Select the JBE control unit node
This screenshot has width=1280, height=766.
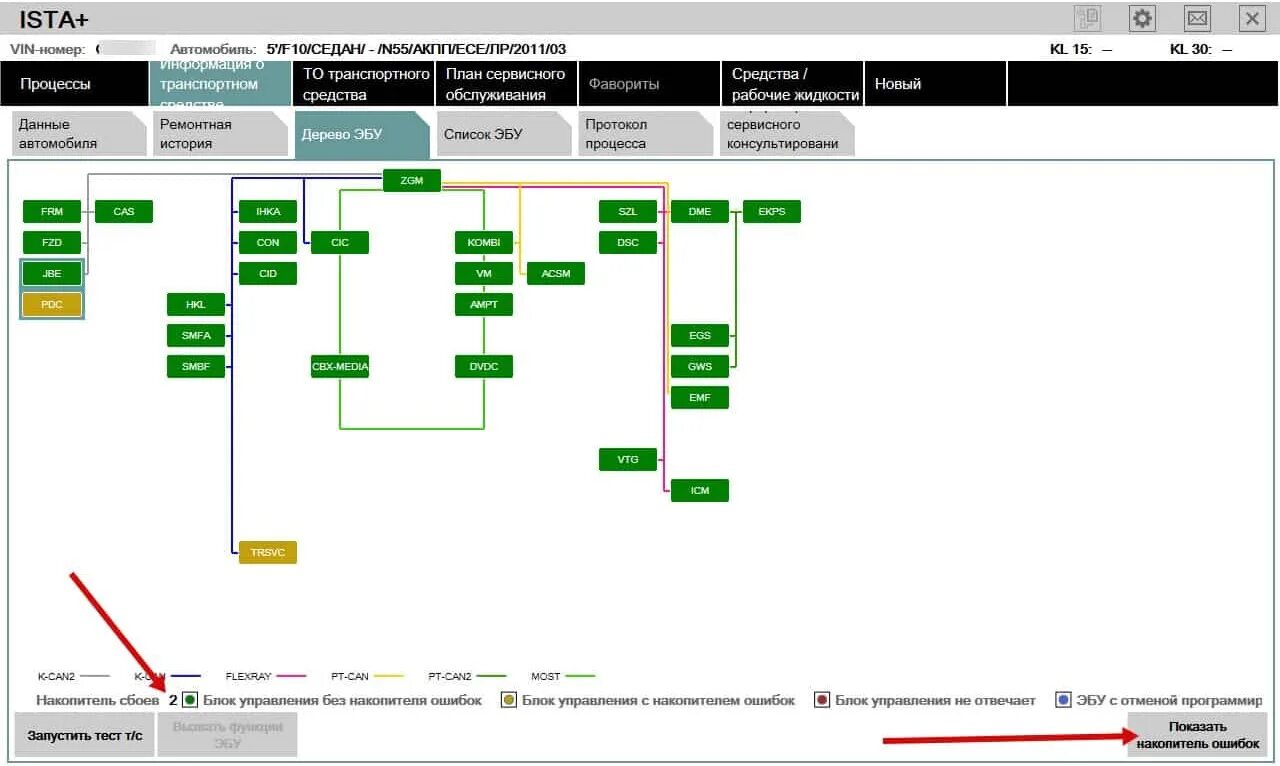click(52, 273)
